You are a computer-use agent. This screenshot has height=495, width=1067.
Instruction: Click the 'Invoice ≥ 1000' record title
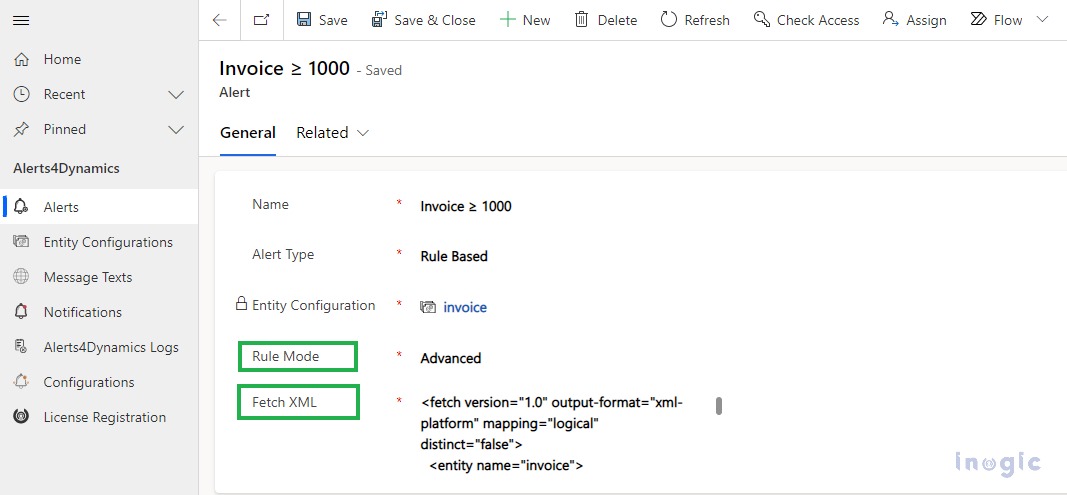pos(284,68)
